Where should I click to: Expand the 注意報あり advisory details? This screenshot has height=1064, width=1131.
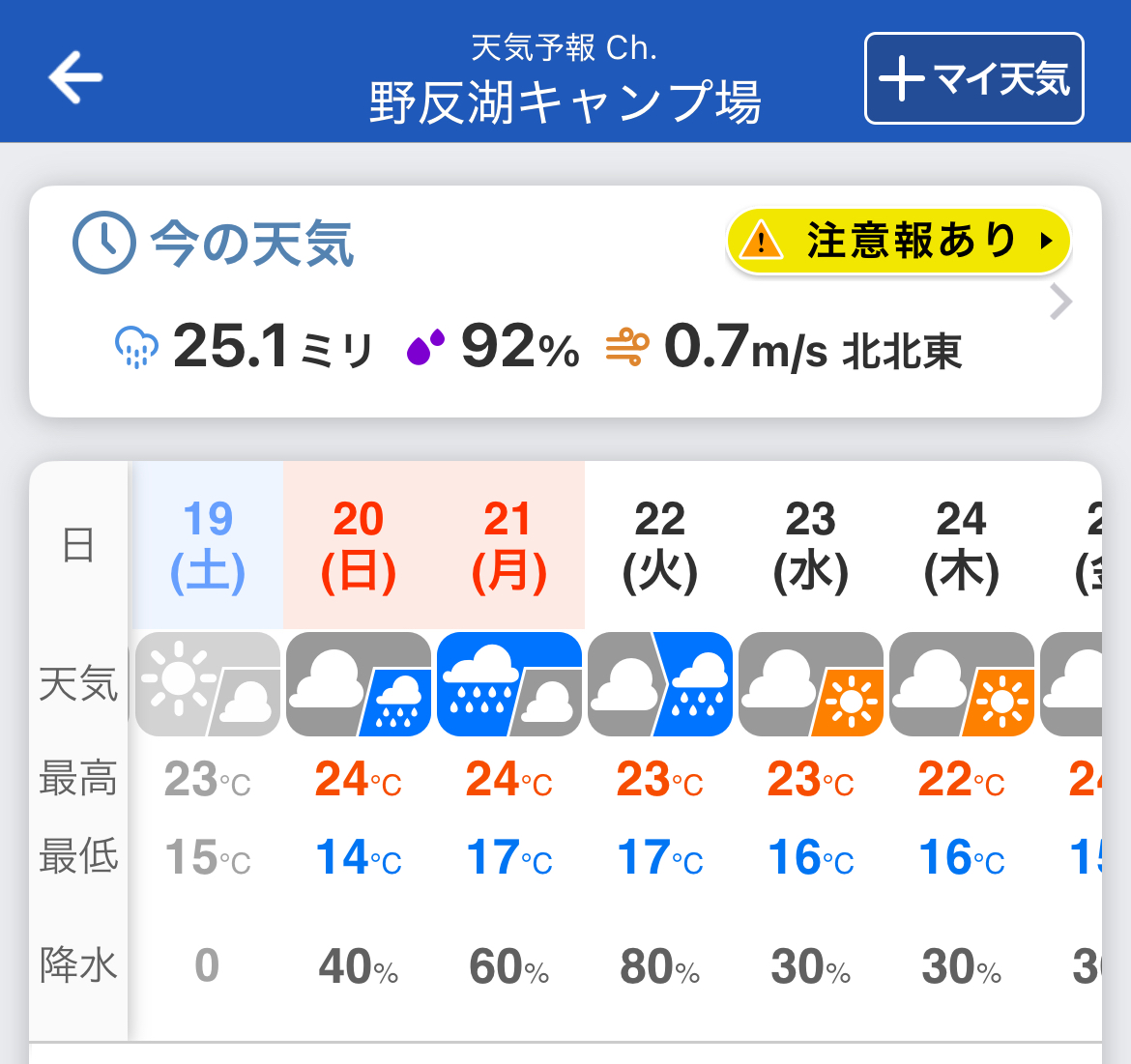pos(897,241)
